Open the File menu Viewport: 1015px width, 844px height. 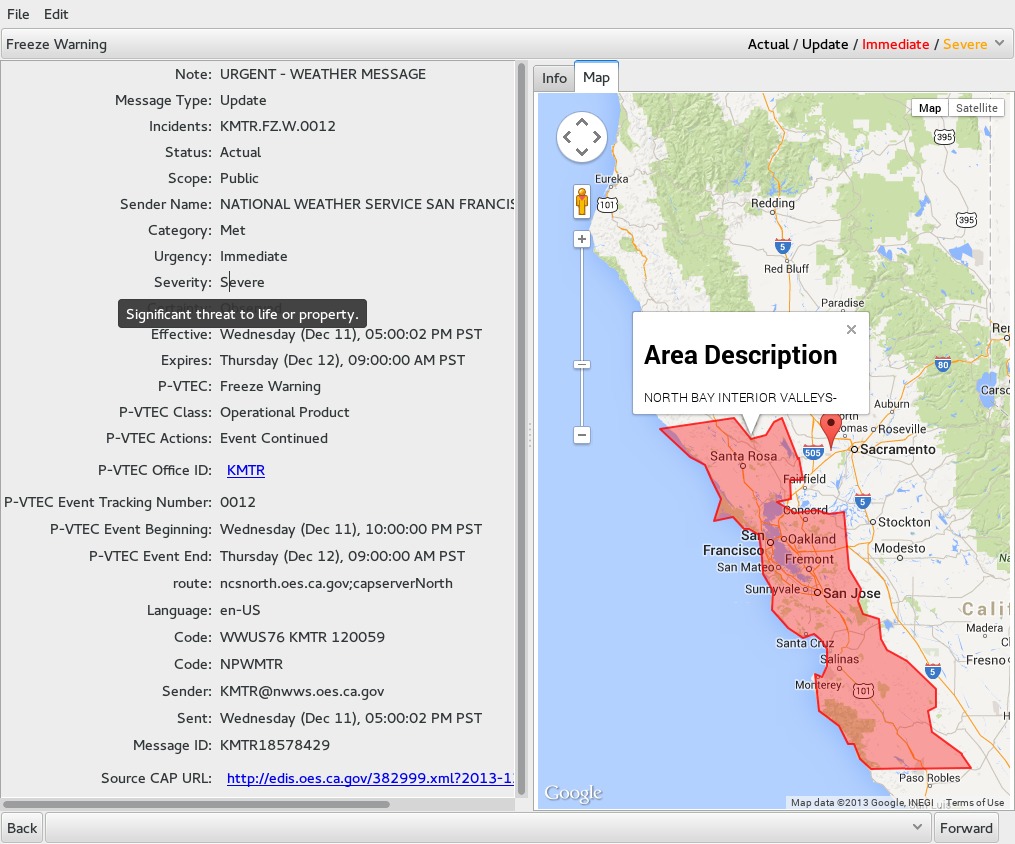[x=18, y=14]
